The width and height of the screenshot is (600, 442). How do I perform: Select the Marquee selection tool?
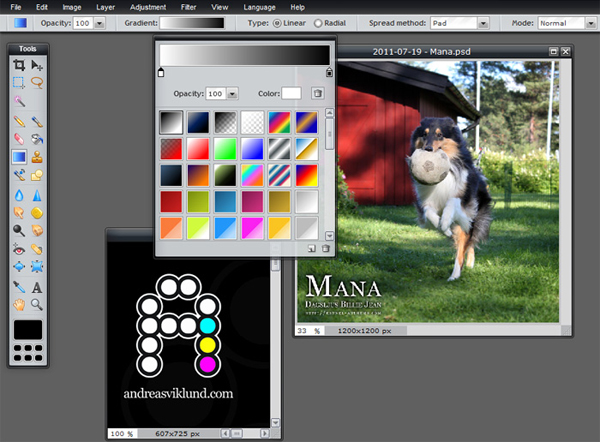(19, 83)
